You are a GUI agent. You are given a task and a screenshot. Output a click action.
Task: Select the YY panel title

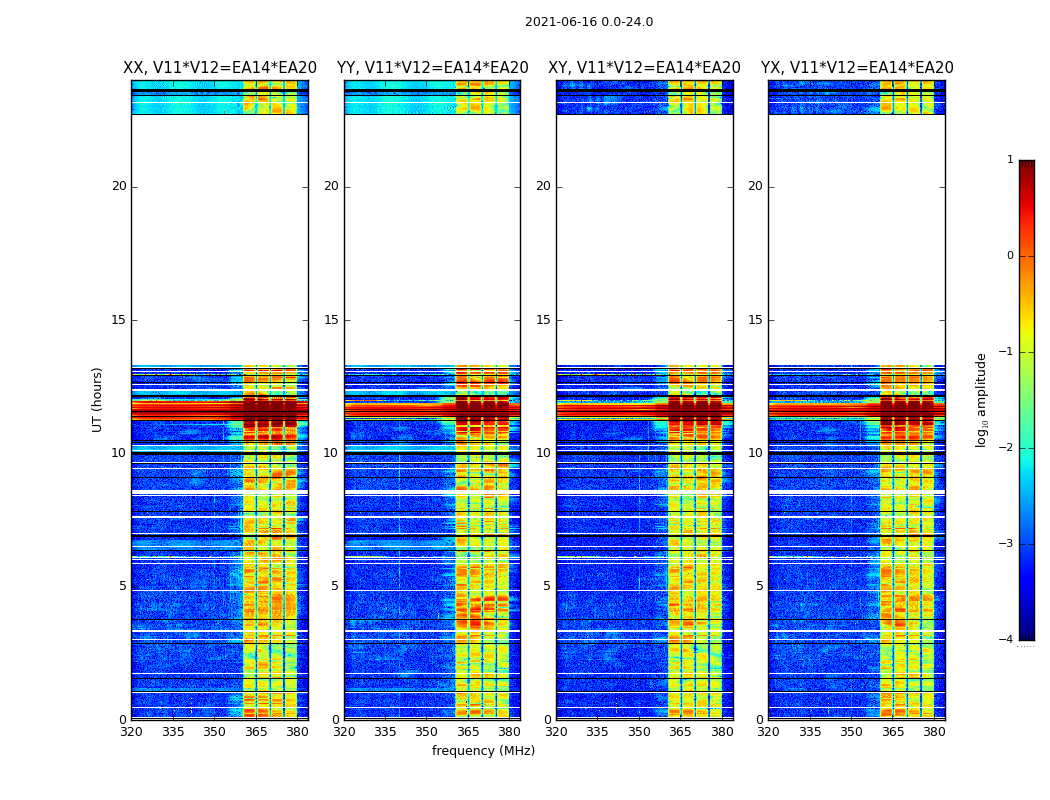click(432, 68)
